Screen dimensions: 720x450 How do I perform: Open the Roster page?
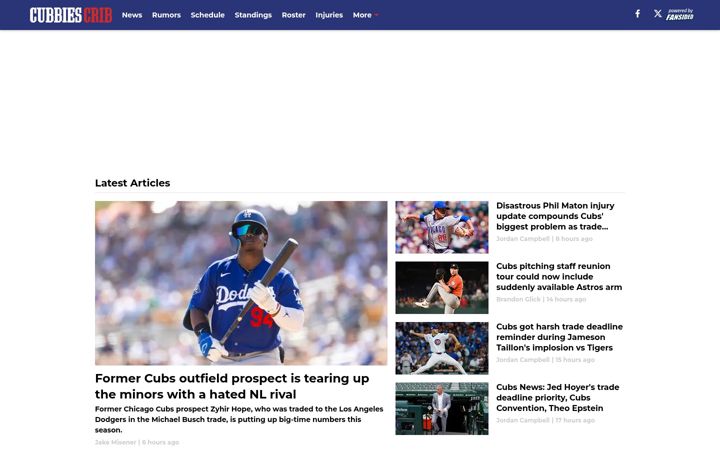pos(293,15)
